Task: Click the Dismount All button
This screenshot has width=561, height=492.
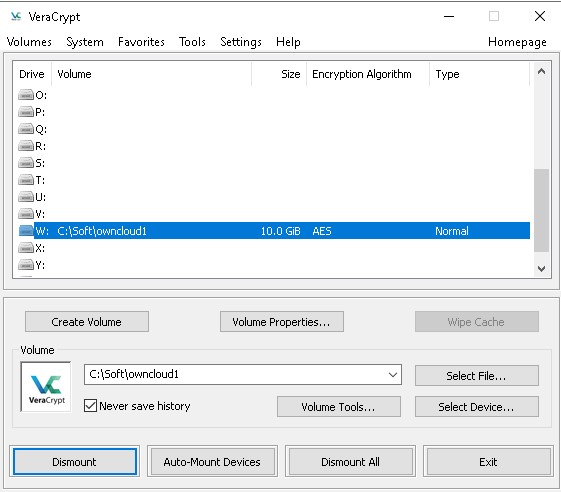Action: click(350, 462)
